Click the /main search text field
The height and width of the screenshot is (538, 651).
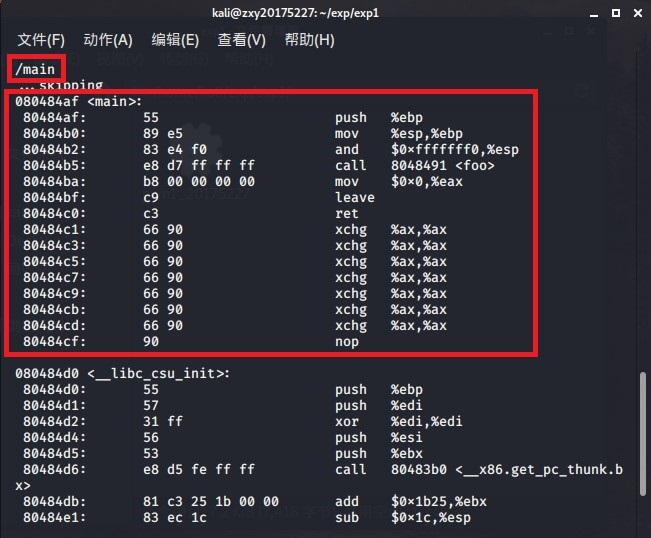point(35,69)
